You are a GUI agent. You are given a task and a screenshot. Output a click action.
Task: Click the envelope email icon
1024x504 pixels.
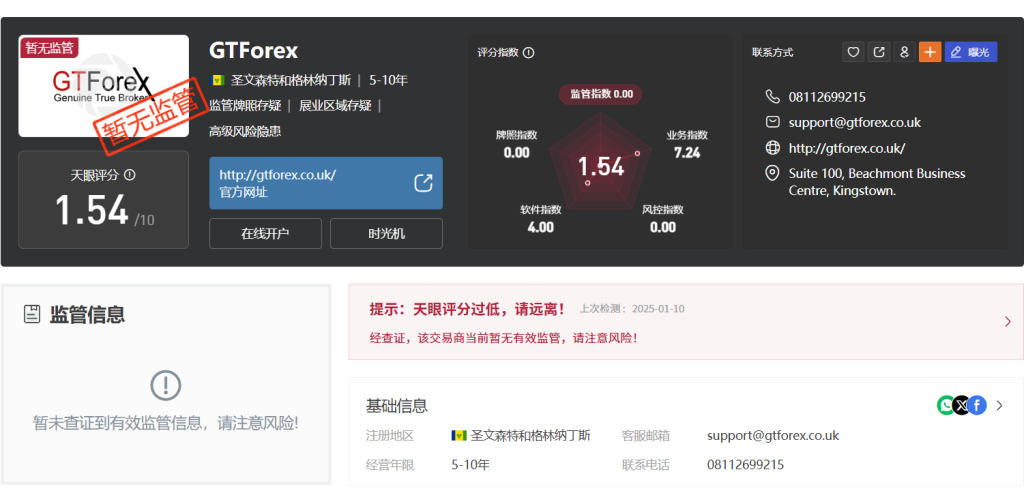tap(773, 122)
